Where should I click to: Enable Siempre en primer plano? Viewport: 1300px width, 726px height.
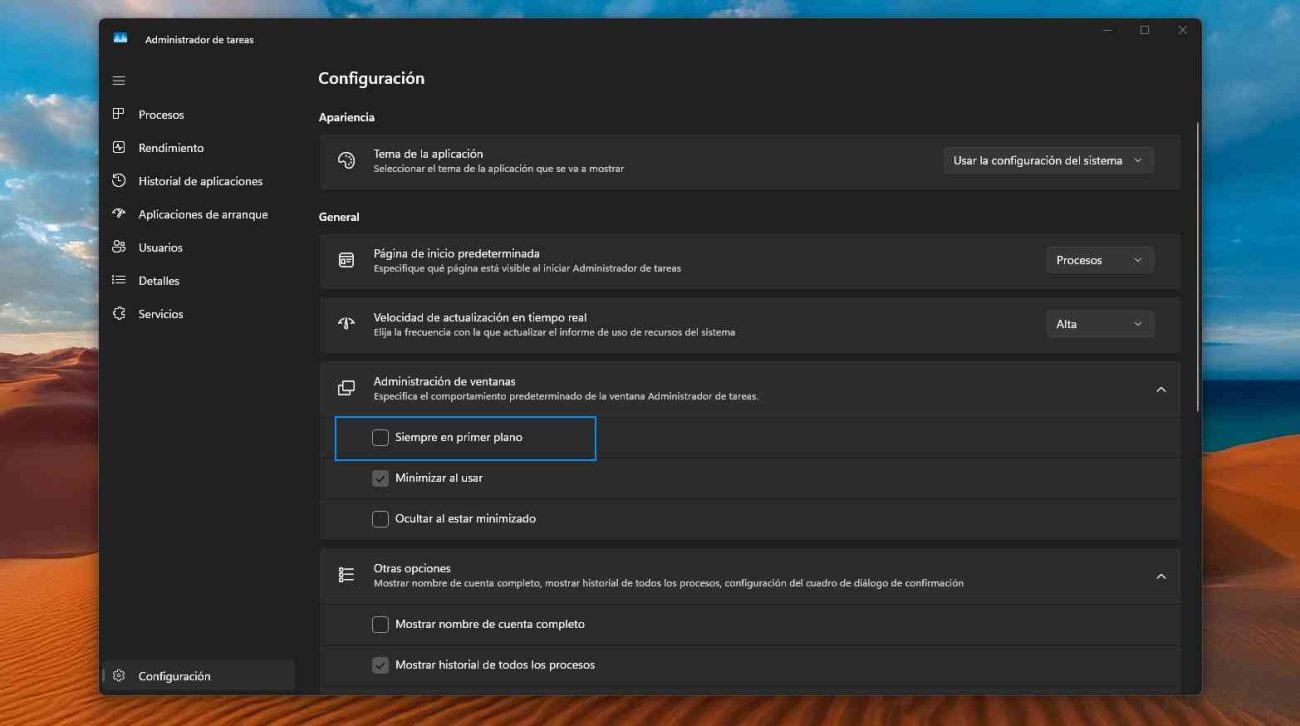[x=379, y=437]
